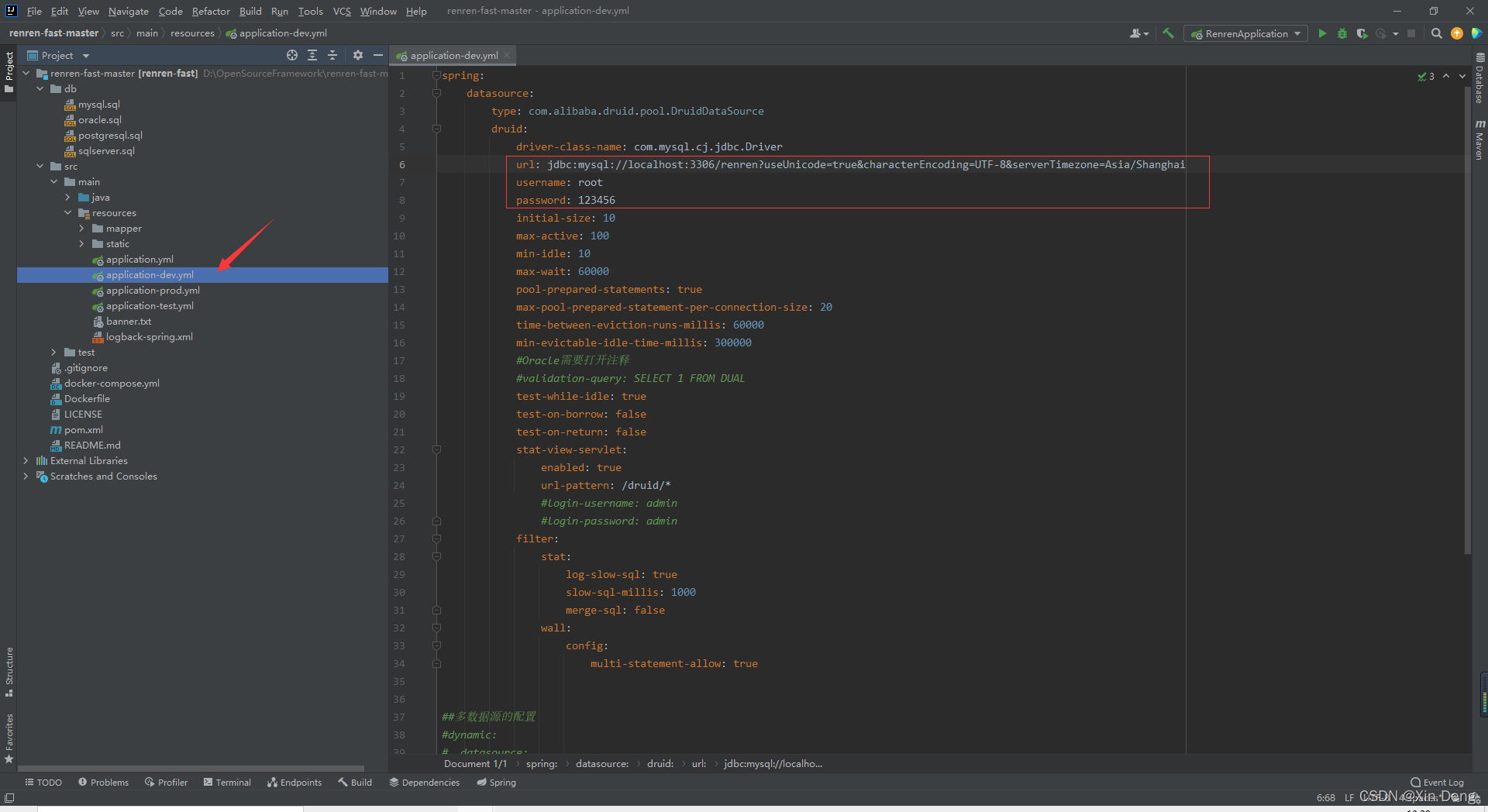Open the TODO tool window
Screen dimensions: 1488x812
coord(43,783)
